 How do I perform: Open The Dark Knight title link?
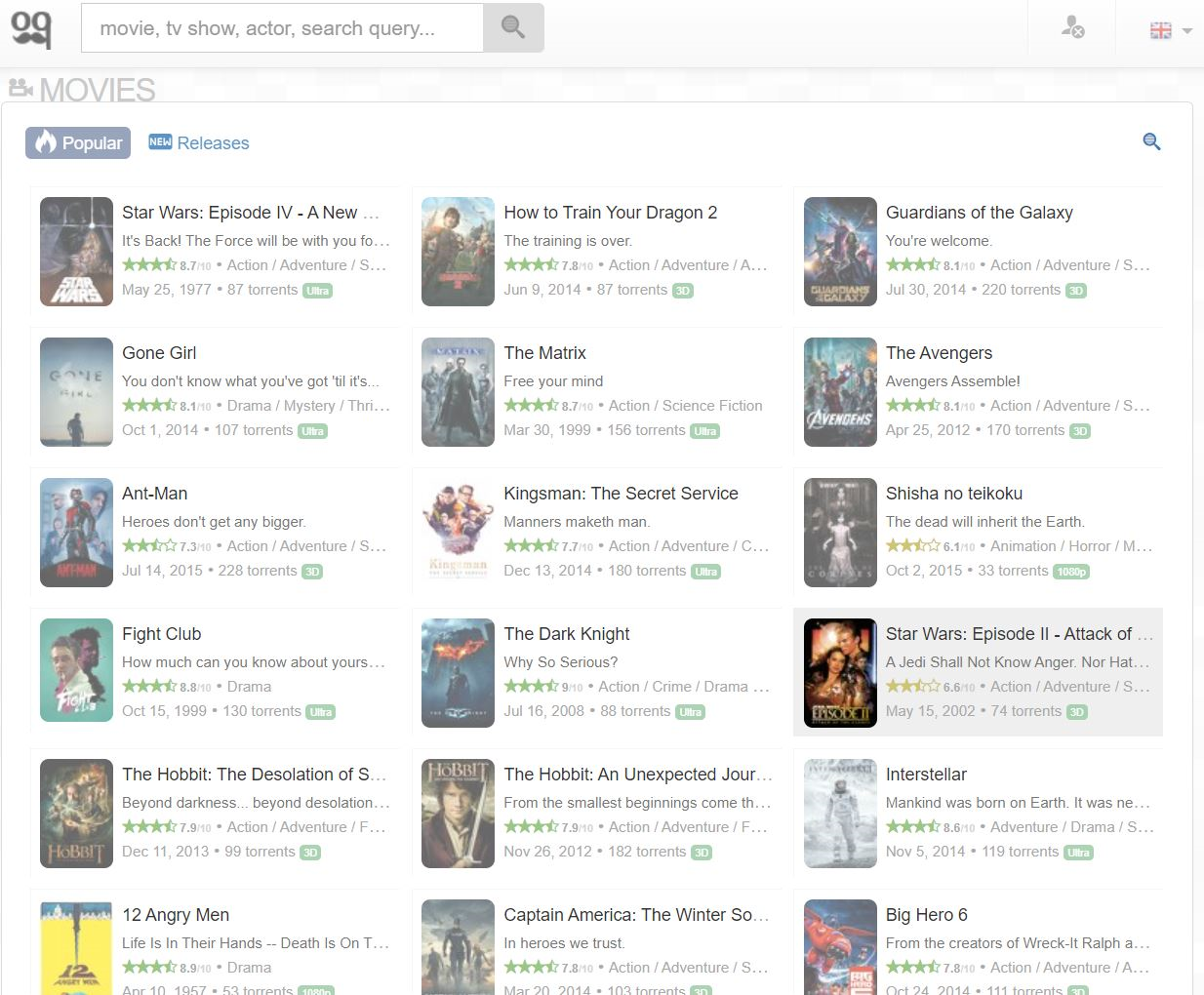pyautogui.click(x=567, y=634)
